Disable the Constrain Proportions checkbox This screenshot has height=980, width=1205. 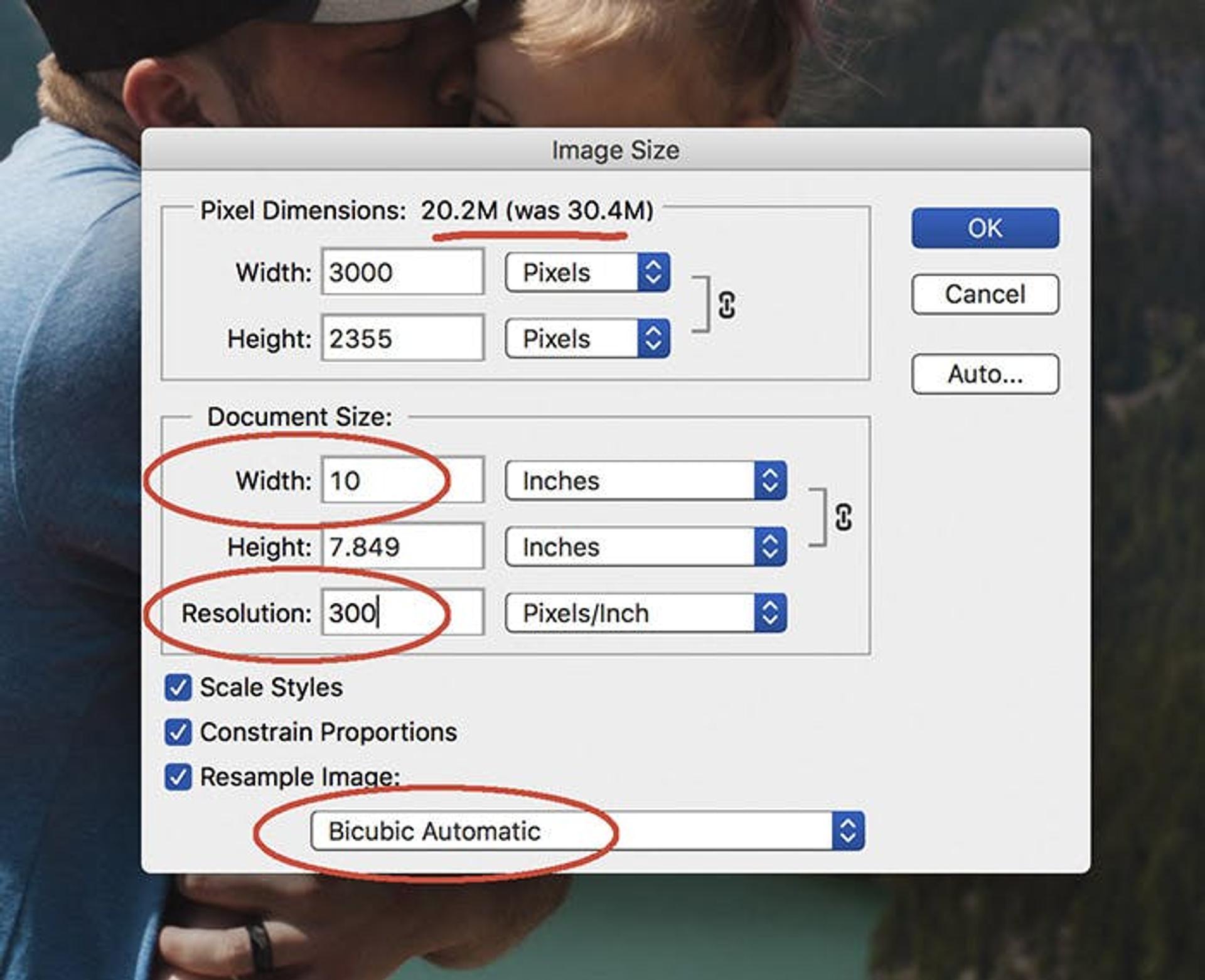(178, 732)
